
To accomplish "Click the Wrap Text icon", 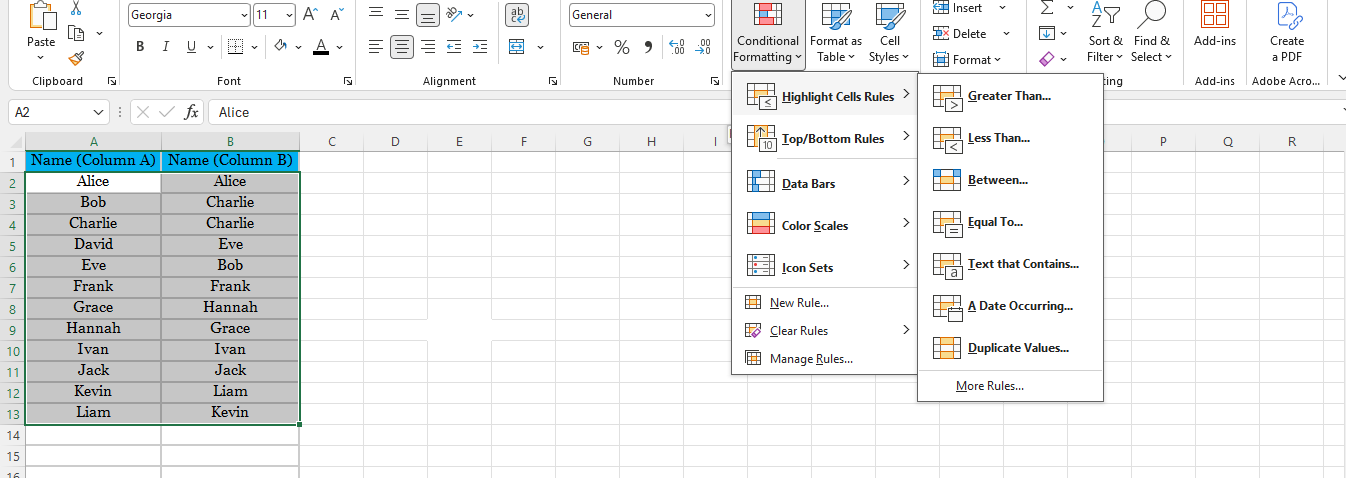I will point(518,15).
